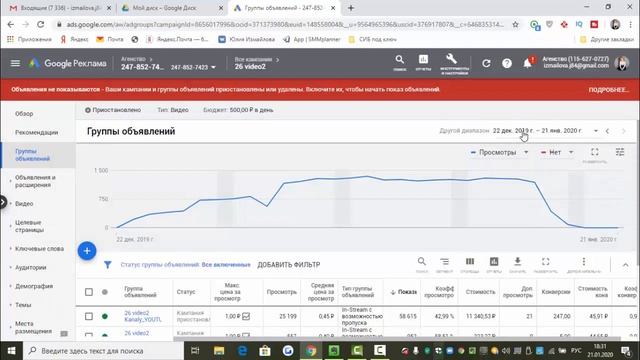Collapse the chart with the up chevron
Screen dimensions: 640x360
coord(625,265)
